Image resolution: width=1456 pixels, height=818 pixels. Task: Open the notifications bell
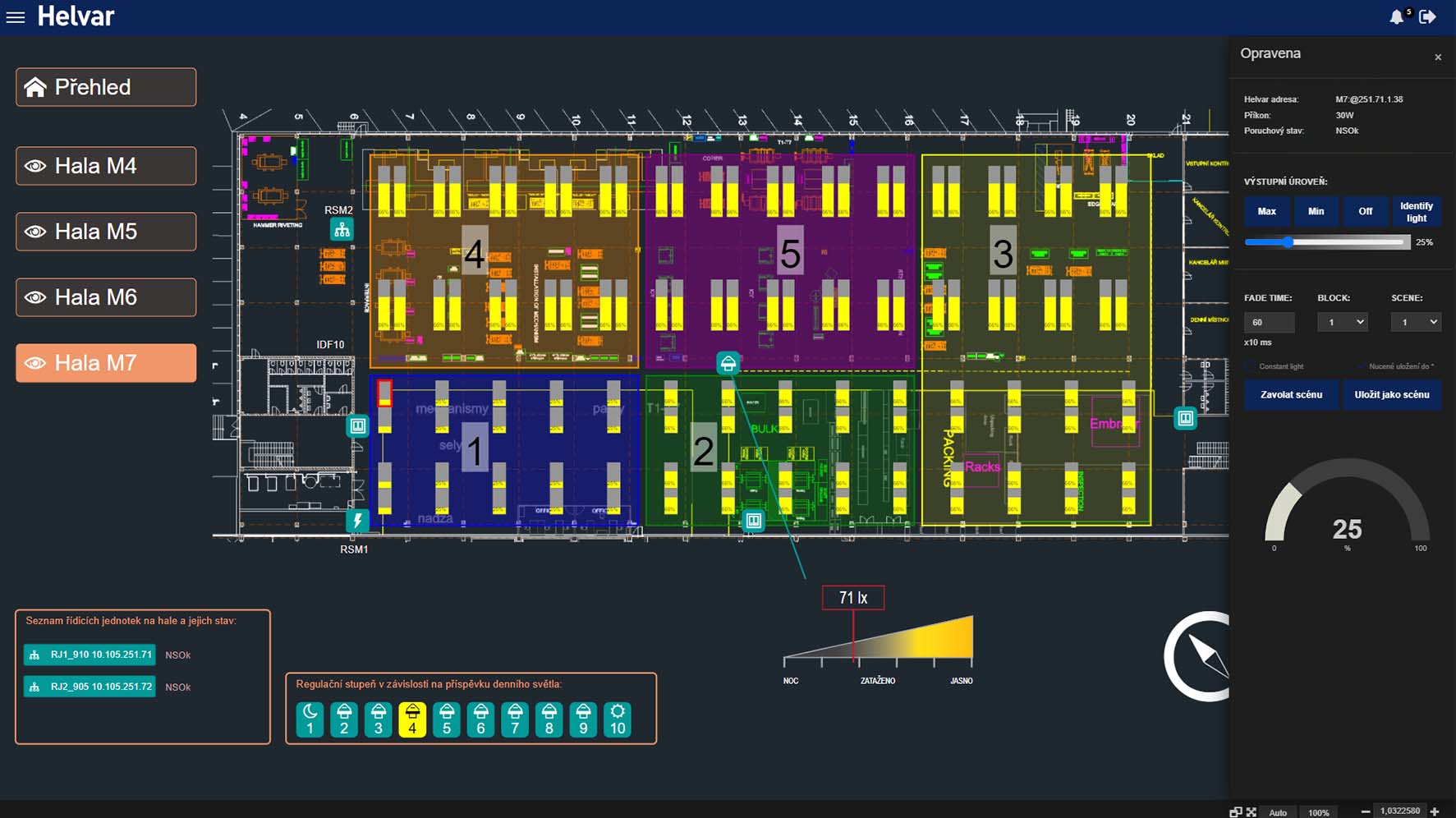(x=1396, y=17)
